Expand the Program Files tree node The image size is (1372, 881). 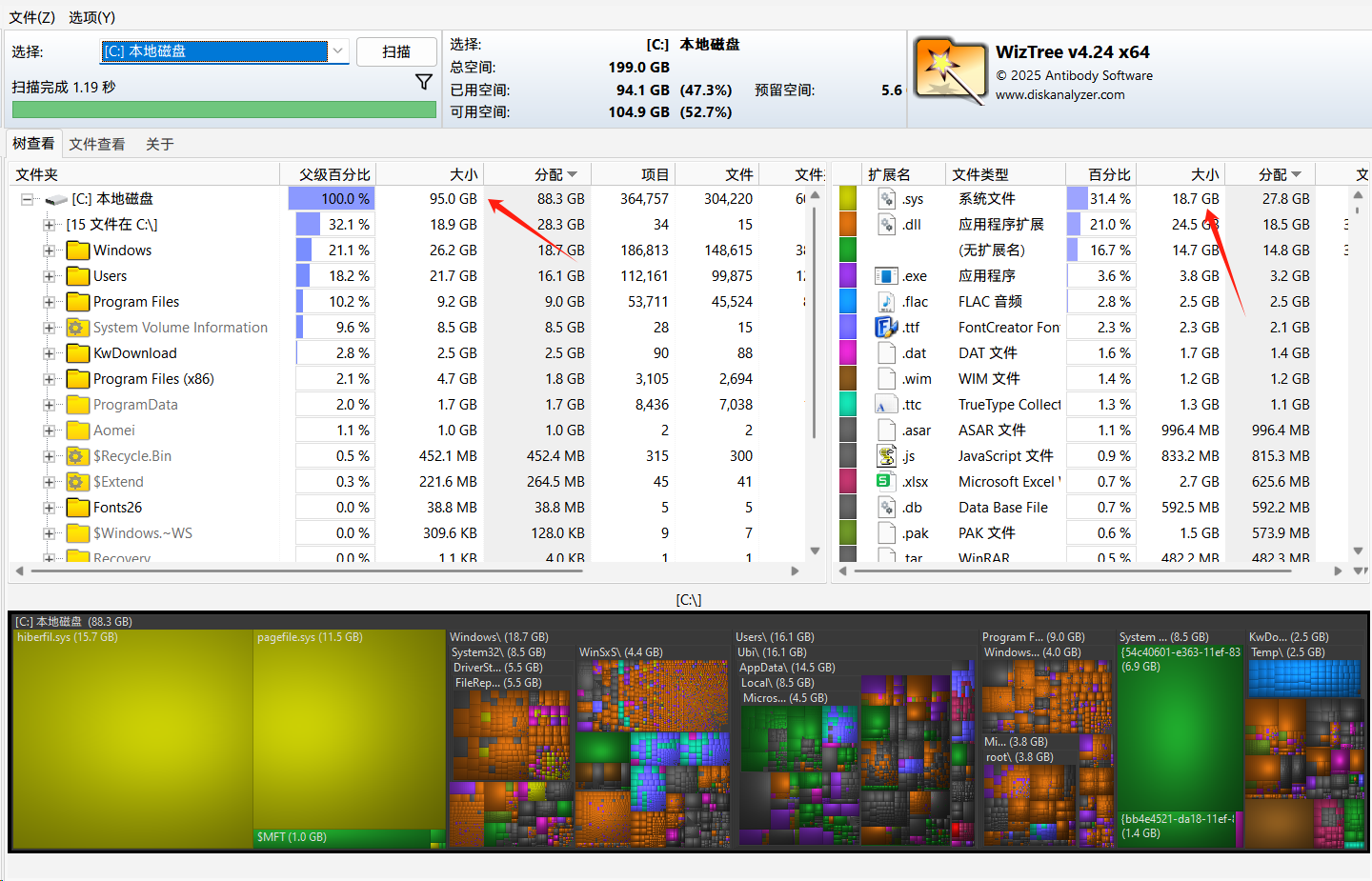[x=49, y=302]
